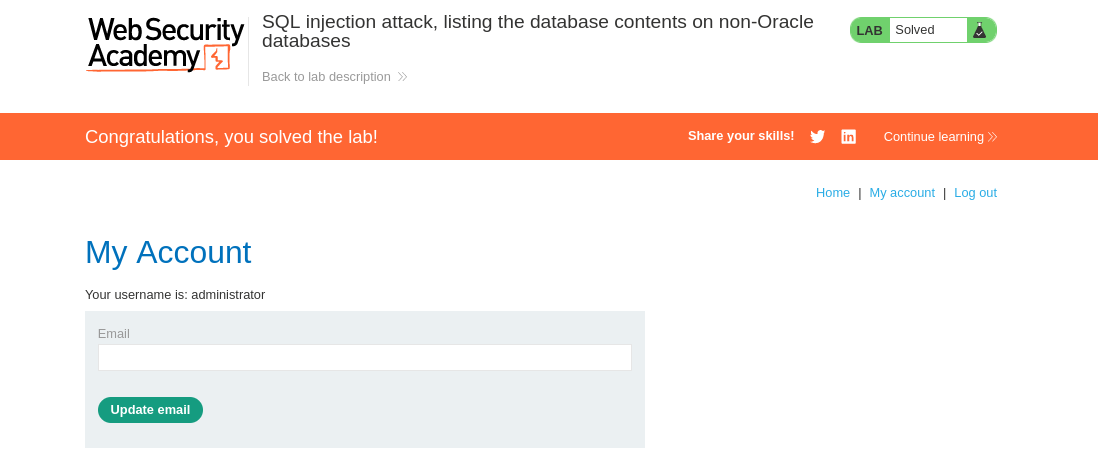
Task: Click the lab flask icon
Action: 979,30
